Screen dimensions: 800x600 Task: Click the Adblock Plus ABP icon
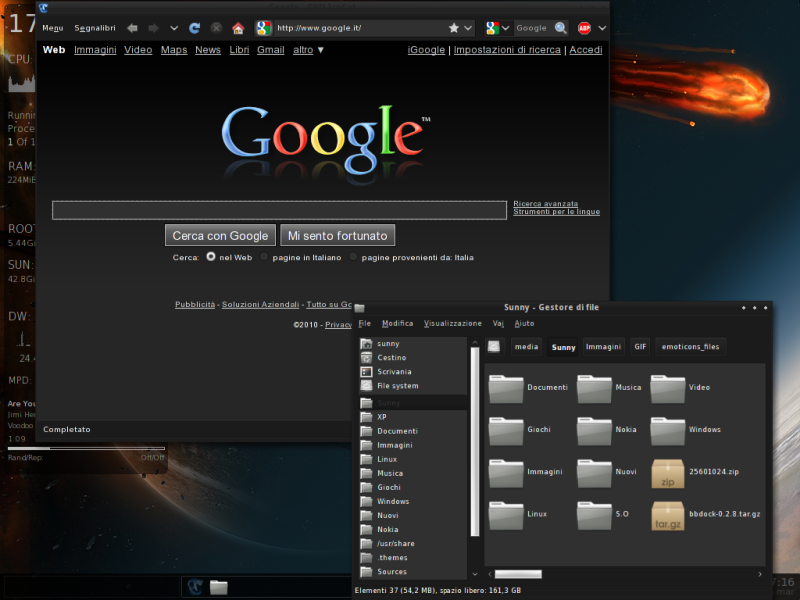tap(584, 28)
